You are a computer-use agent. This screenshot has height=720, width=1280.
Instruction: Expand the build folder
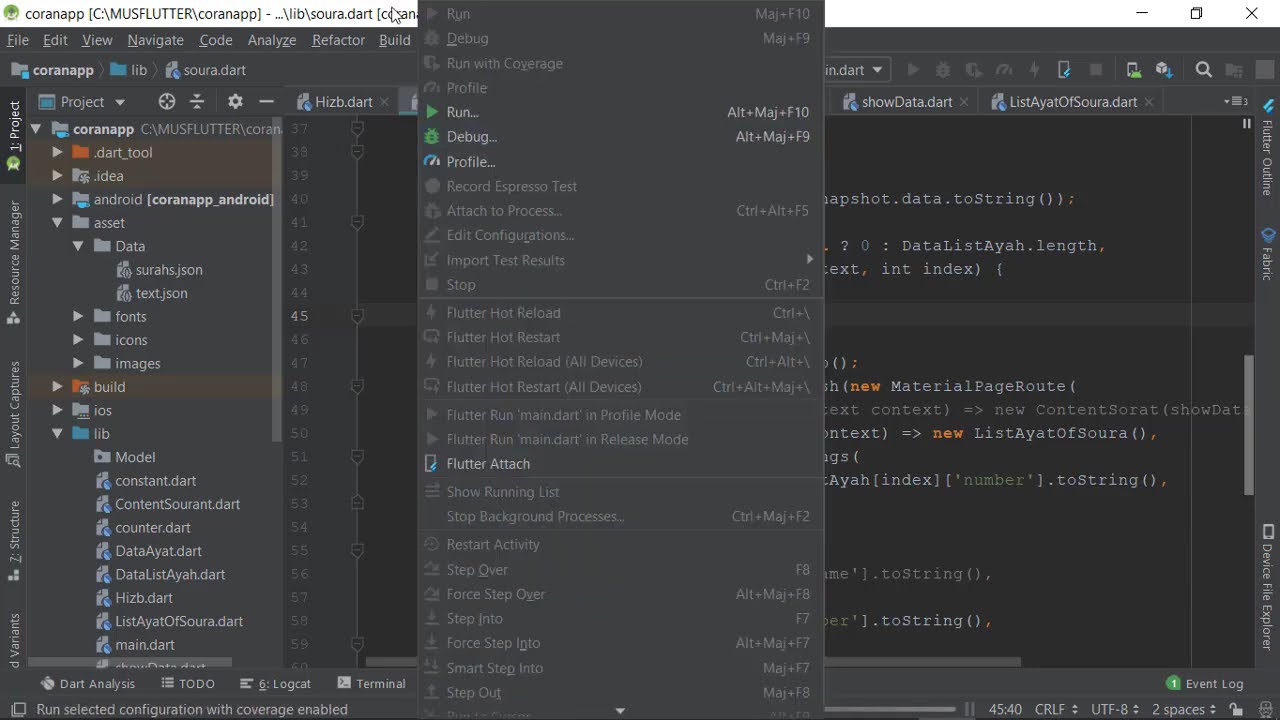[57, 387]
